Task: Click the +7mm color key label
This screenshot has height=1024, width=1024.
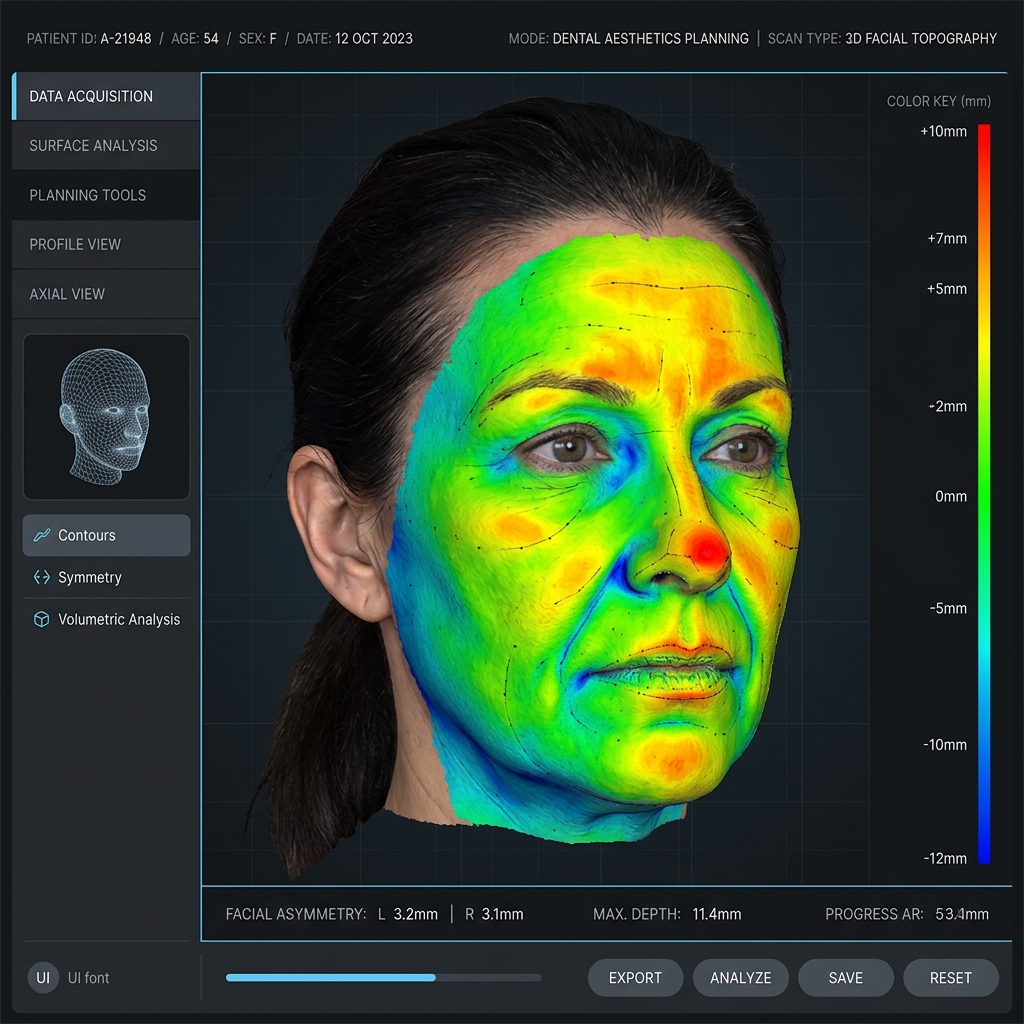Action: point(947,238)
